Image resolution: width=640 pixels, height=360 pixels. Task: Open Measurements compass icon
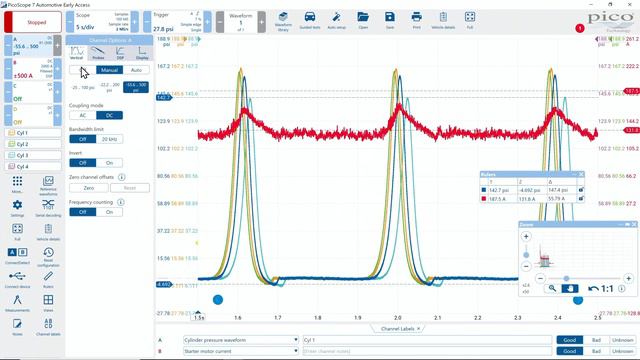(x=17, y=303)
